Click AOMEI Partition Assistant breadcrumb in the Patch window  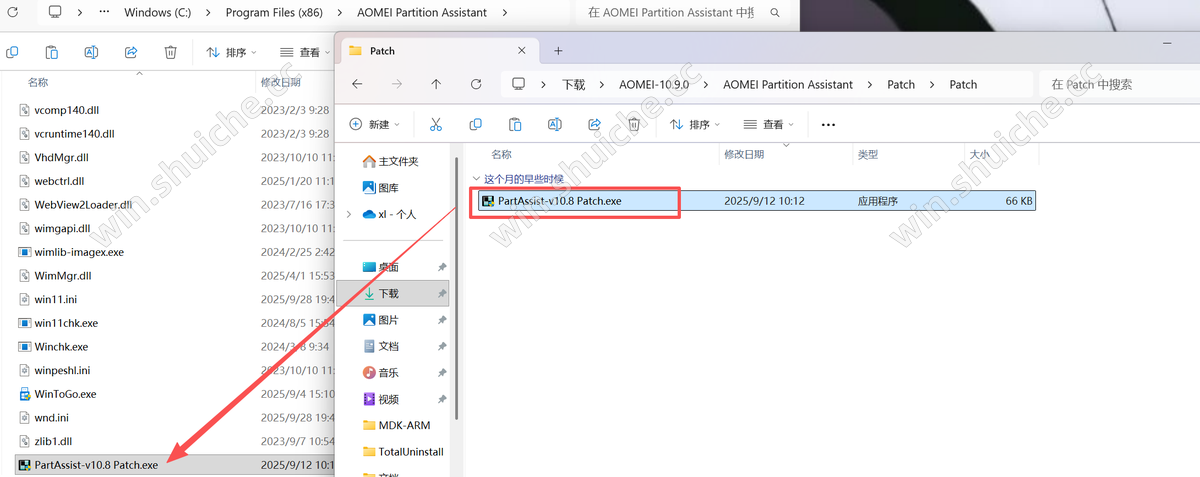(x=788, y=85)
